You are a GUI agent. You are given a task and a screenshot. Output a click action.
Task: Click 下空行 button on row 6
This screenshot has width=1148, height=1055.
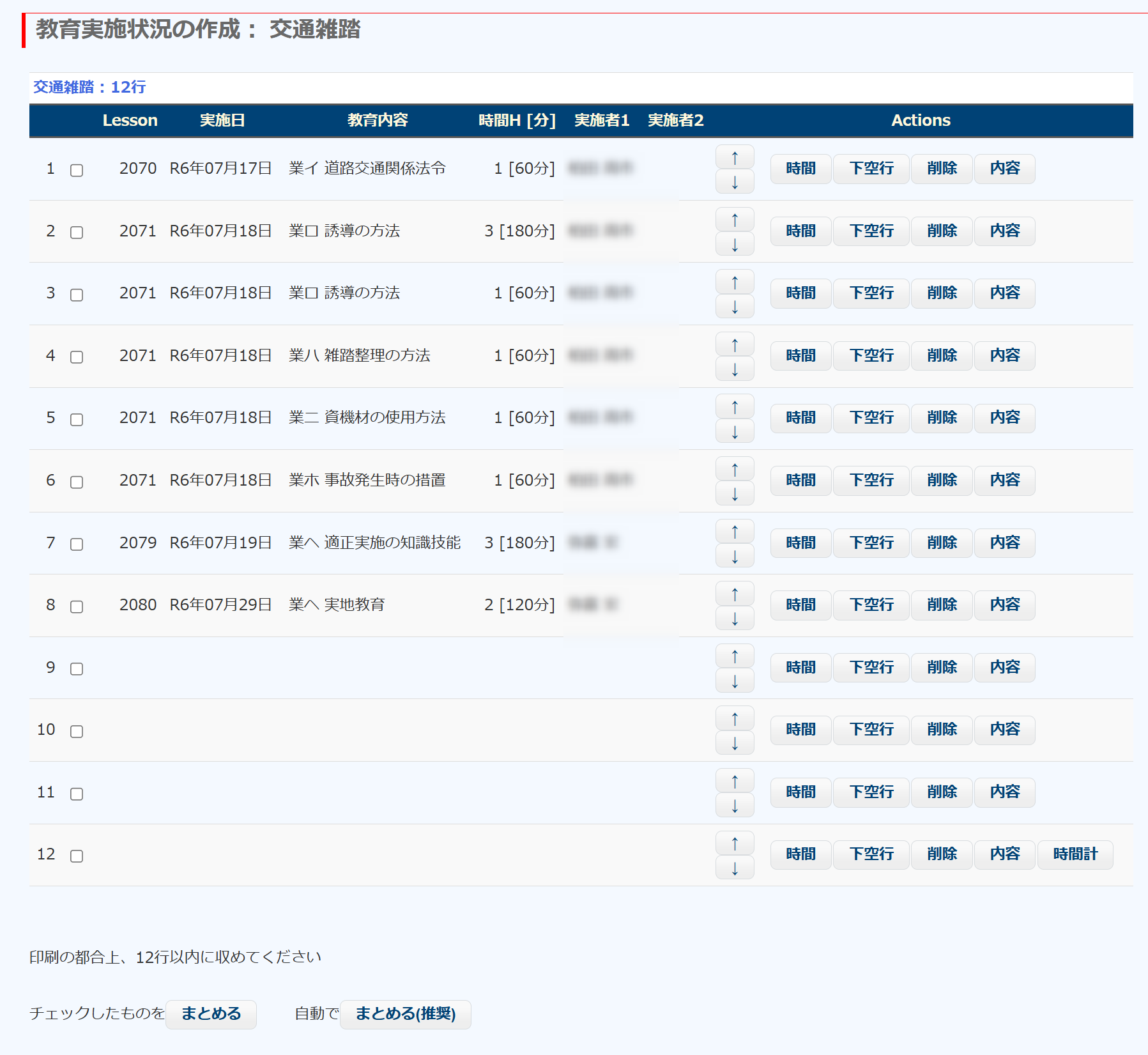[871, 481]
